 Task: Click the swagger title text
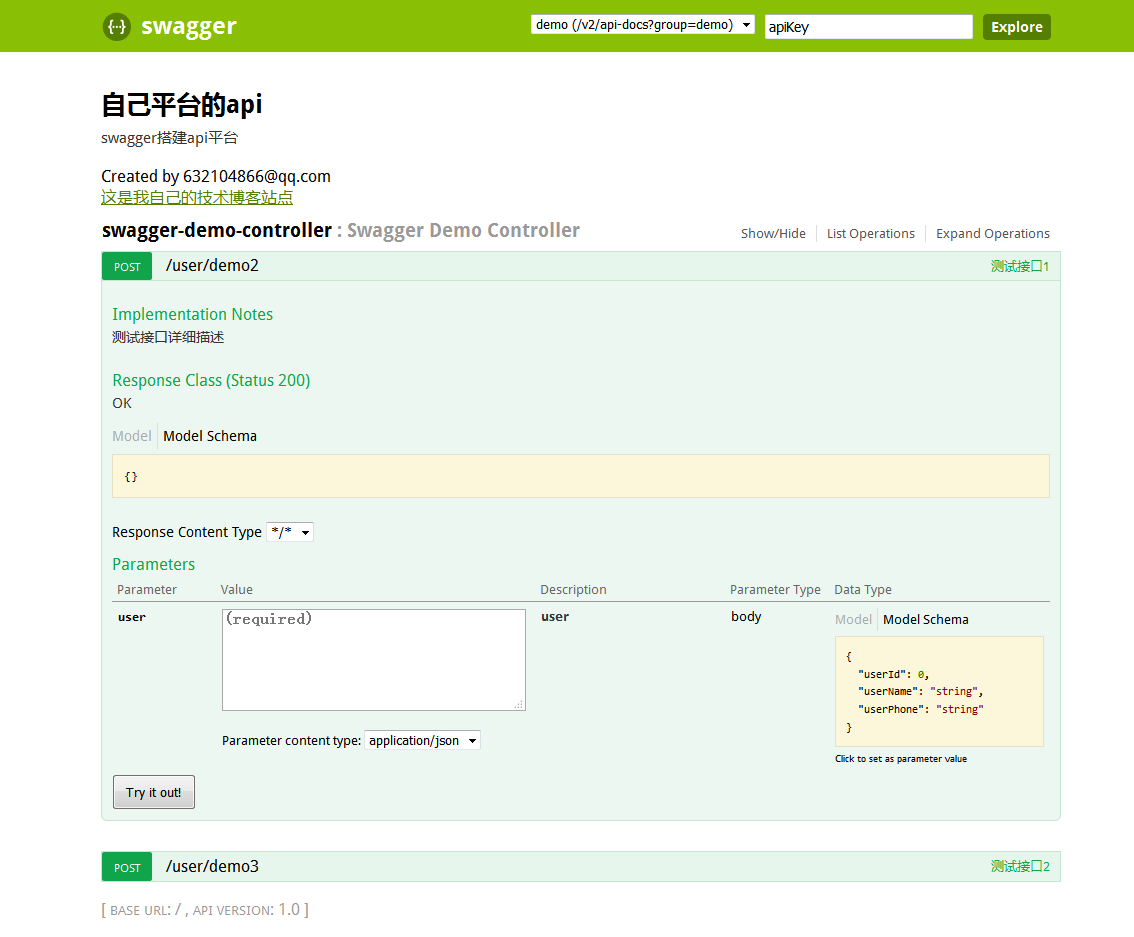189,27
